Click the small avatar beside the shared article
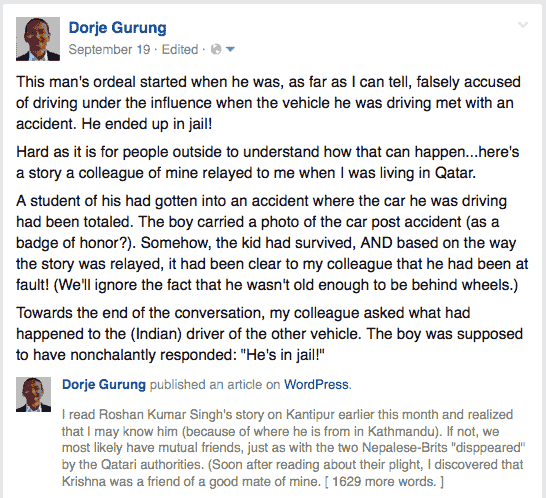The height and width of the screenshot is (498, 546). 33,394
